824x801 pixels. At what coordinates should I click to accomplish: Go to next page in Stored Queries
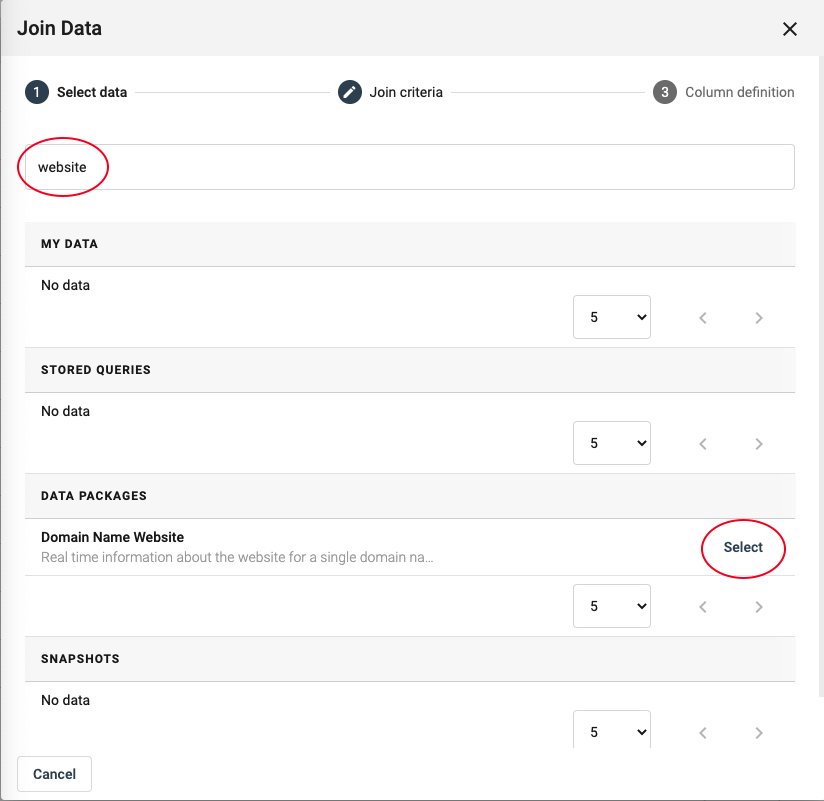(759, 444)
